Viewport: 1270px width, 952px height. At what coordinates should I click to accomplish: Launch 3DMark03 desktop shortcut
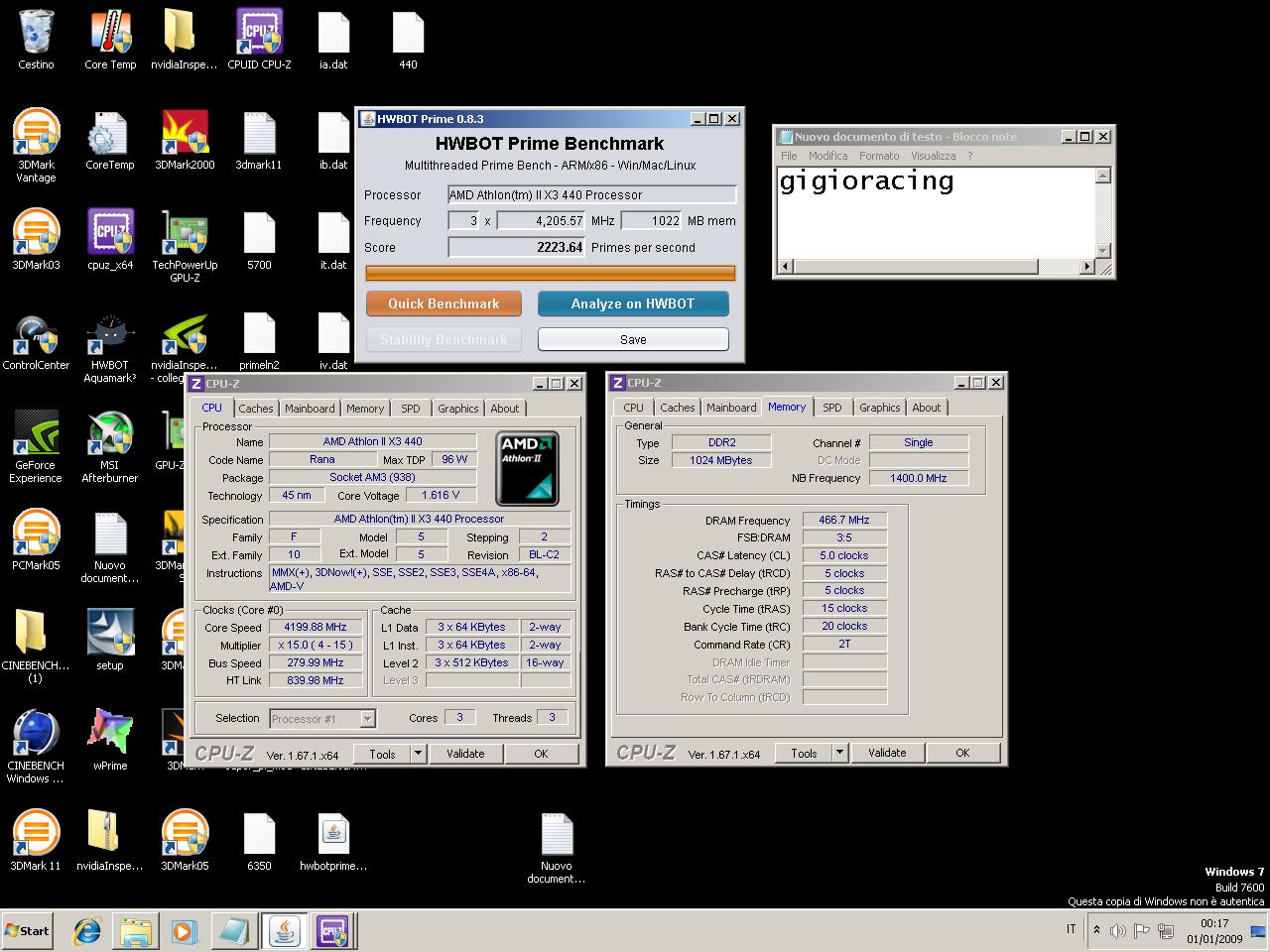click(36, 240)
